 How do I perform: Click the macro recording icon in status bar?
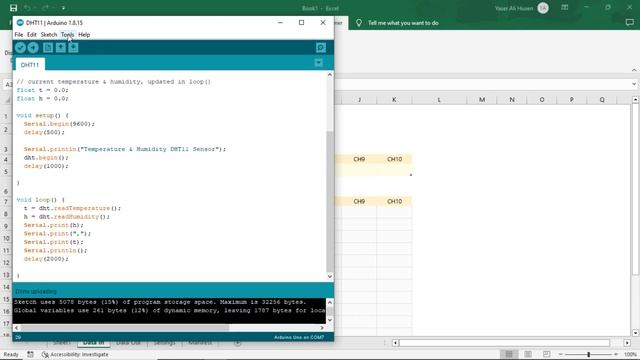pyautogui.click(x=30, y=354)
